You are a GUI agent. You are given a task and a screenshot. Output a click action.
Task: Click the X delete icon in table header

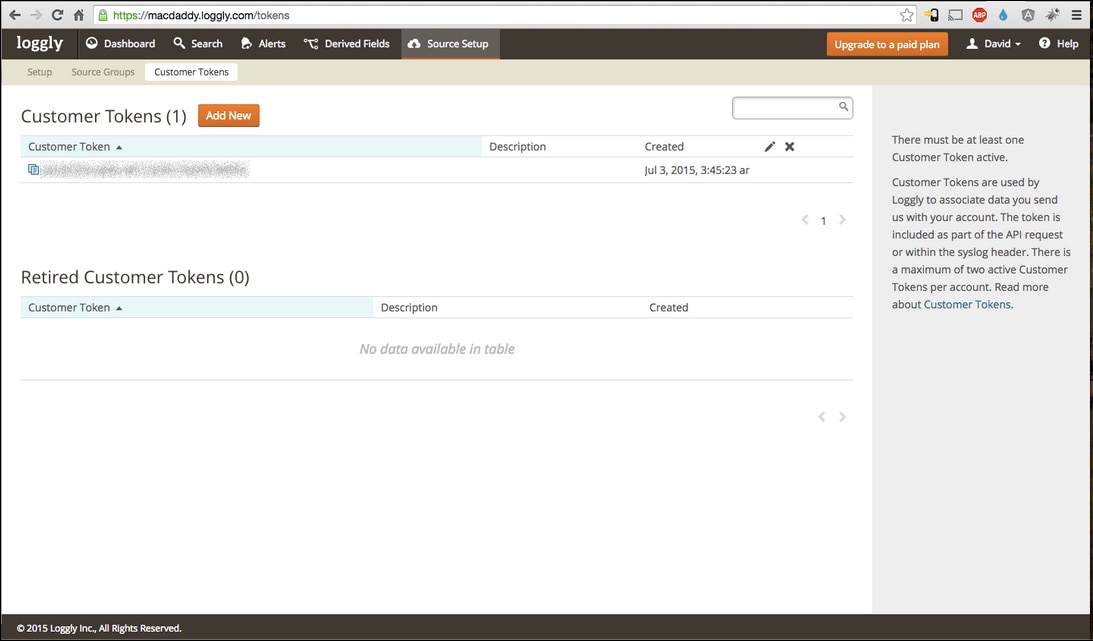pos(789,147)
